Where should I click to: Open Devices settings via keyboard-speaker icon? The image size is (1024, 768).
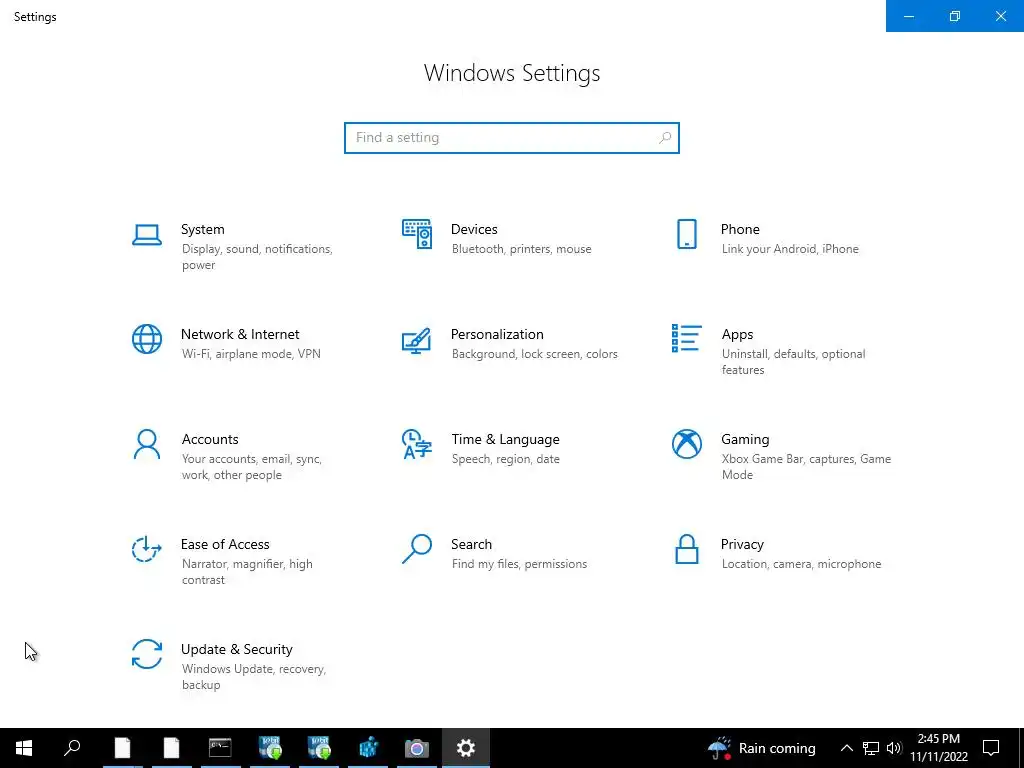click(x=417, y=234)
